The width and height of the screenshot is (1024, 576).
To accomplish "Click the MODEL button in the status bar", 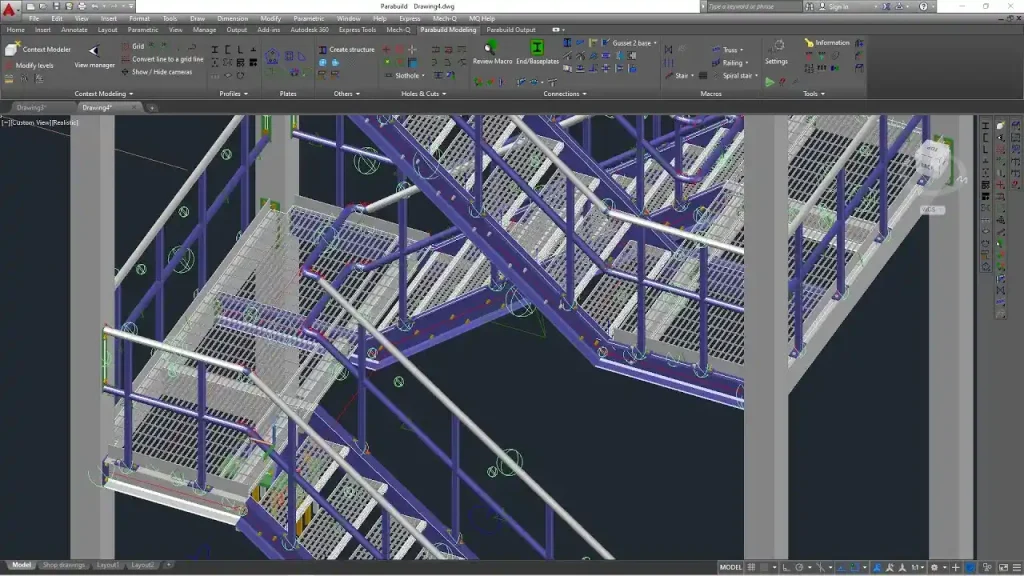I will coord(730,567).
